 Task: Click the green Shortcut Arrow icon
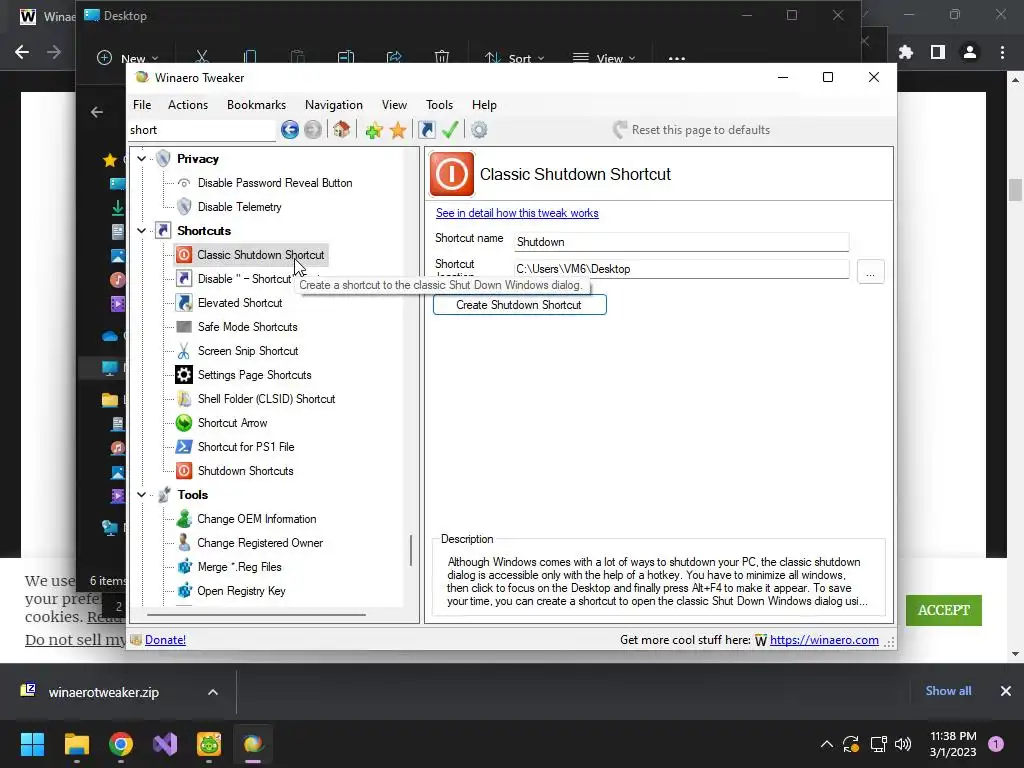(x=184, y=423)
